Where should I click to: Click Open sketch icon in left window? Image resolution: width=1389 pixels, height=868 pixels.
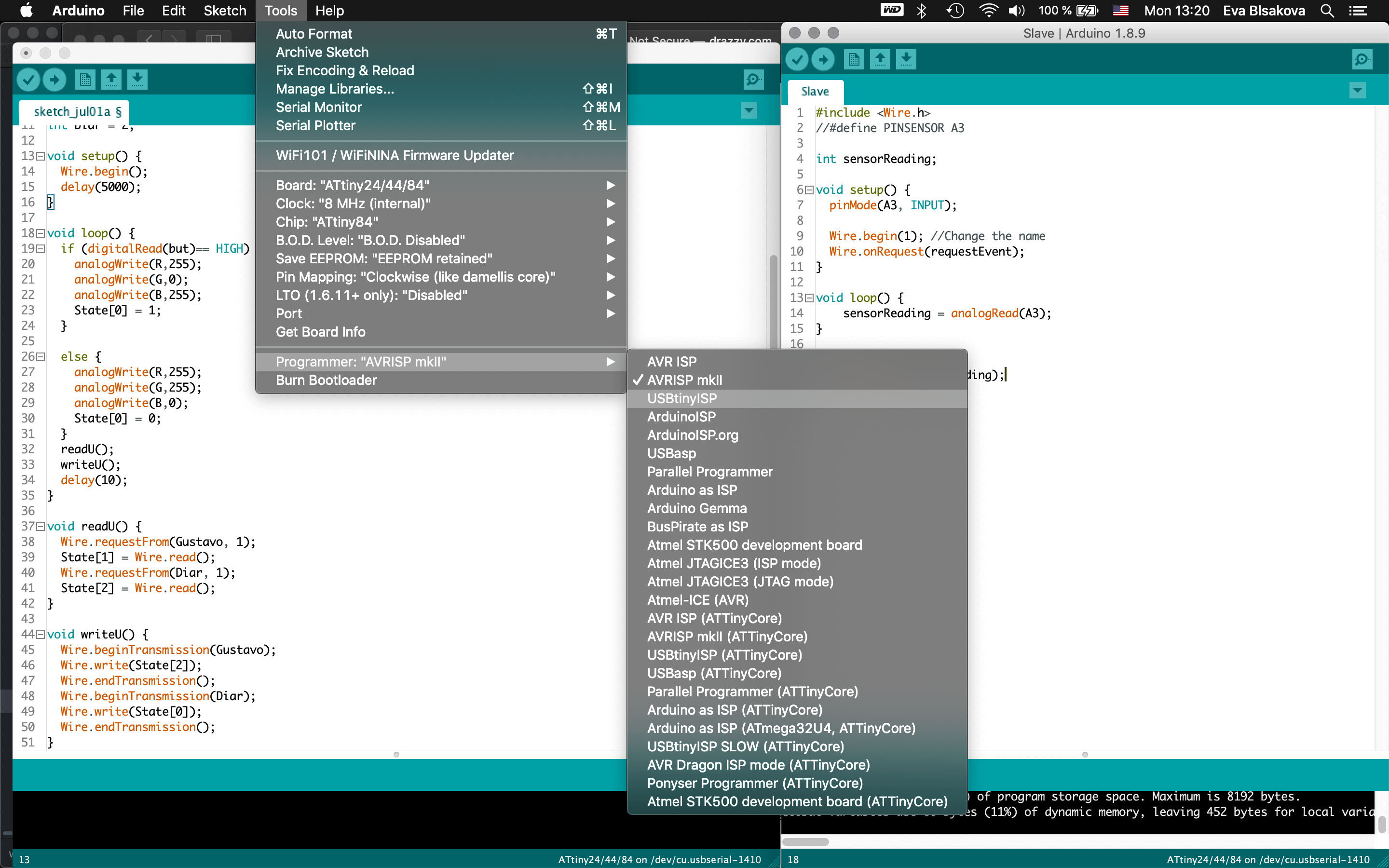[x=111, y=79]
